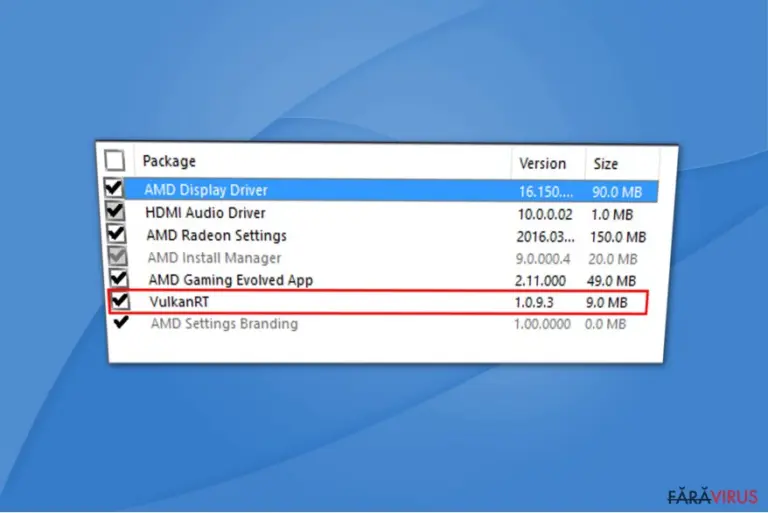Click version value 9.0.000.4

[543, 259]
